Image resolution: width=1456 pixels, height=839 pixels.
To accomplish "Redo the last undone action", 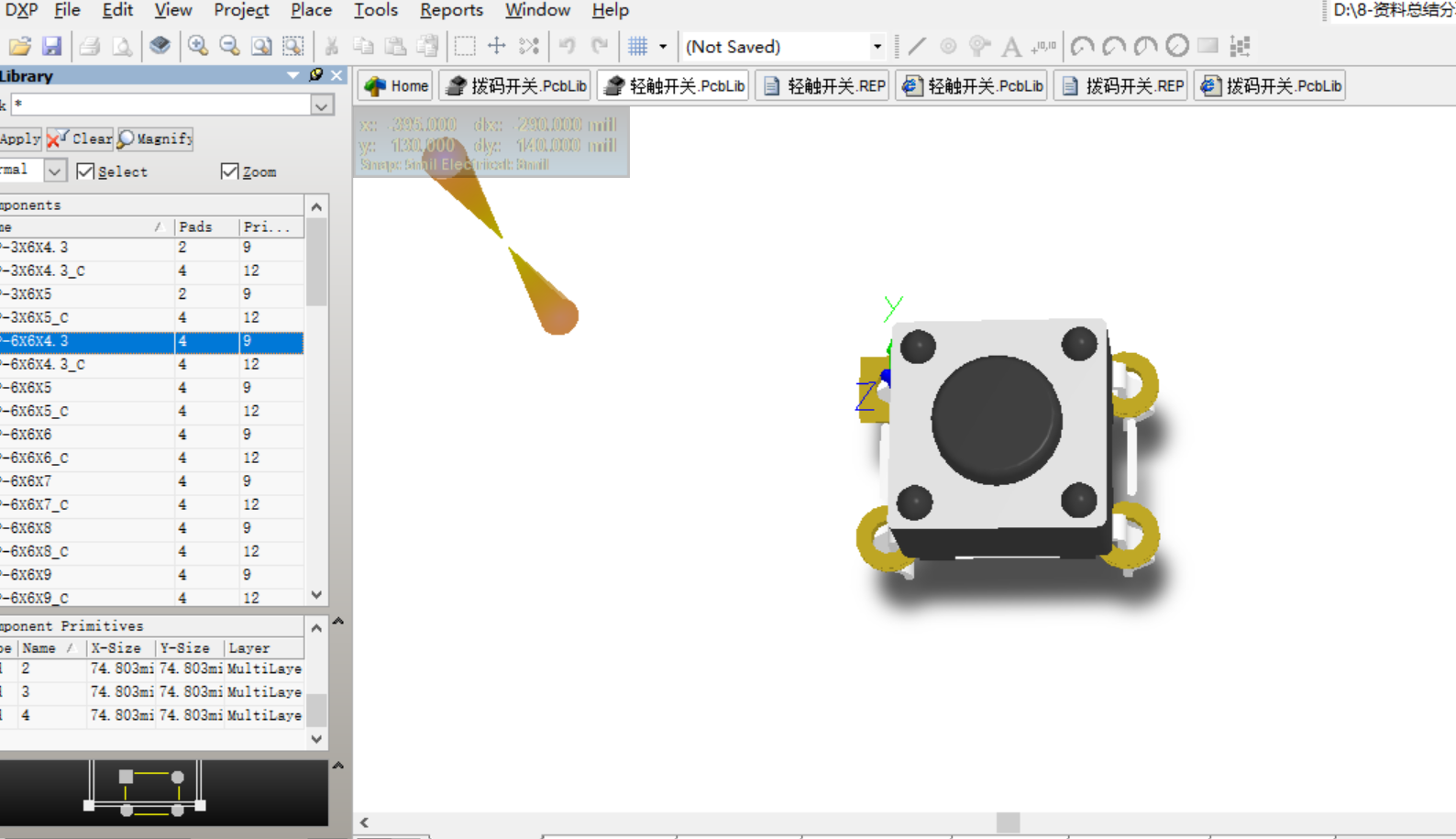I will pos(600,46).
